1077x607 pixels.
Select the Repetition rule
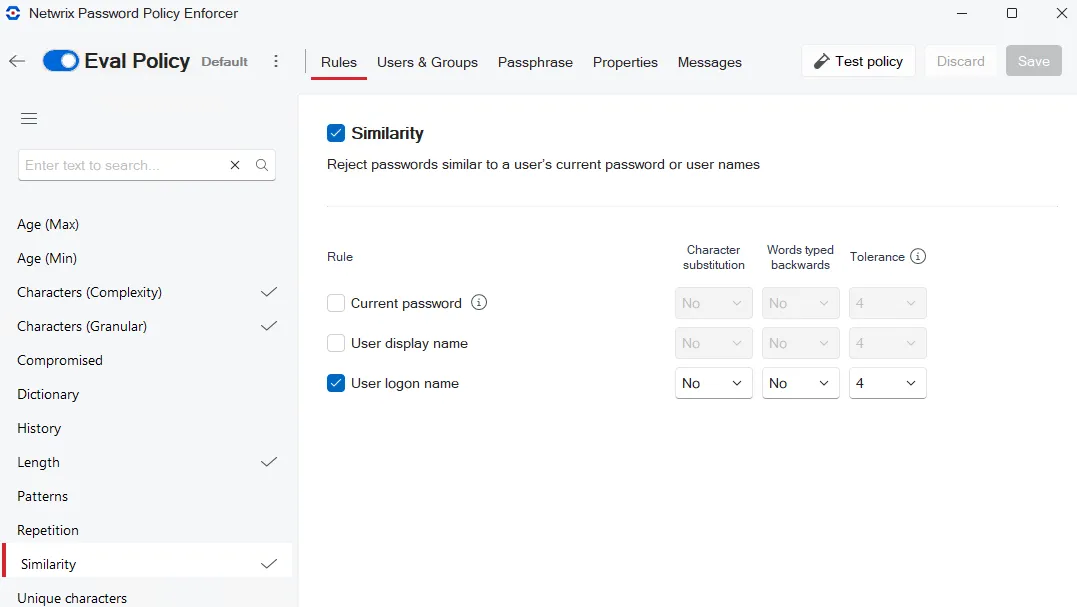[x=147, y=530]
